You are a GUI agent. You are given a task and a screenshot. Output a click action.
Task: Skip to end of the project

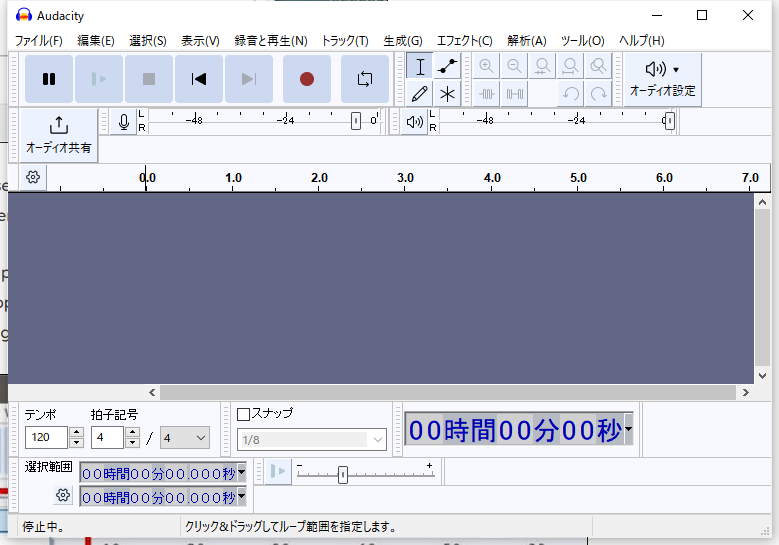(248, 79)
